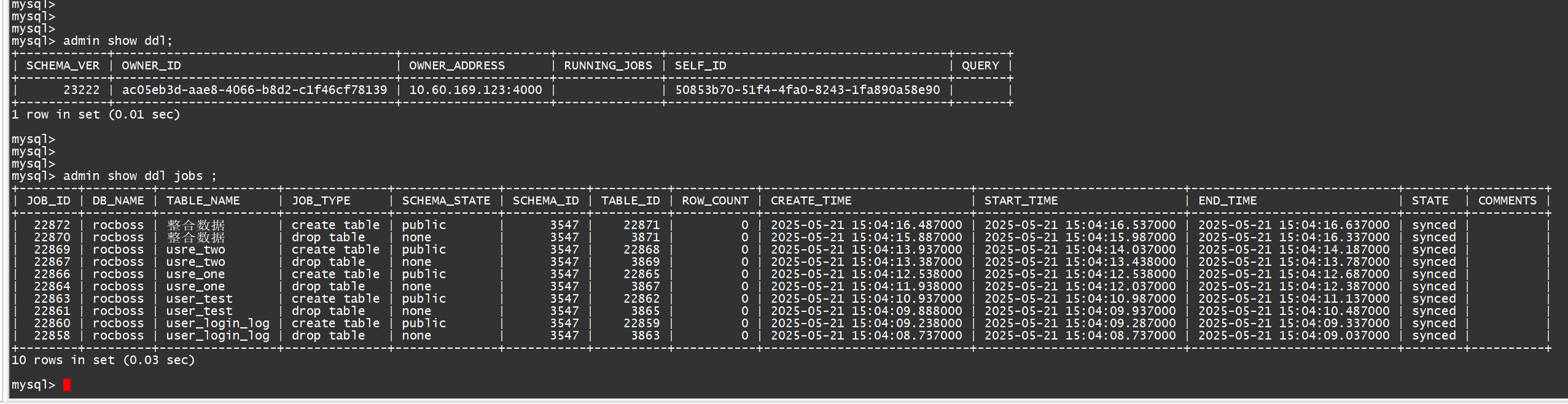Click the JOB_TYPE column header
The image size is (1568, 404).
321,201
